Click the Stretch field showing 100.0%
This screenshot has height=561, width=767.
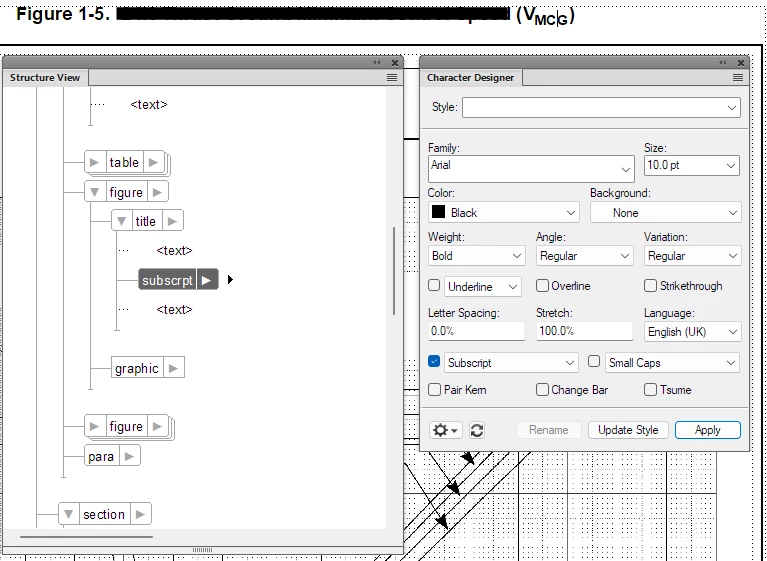click(585, 331)
